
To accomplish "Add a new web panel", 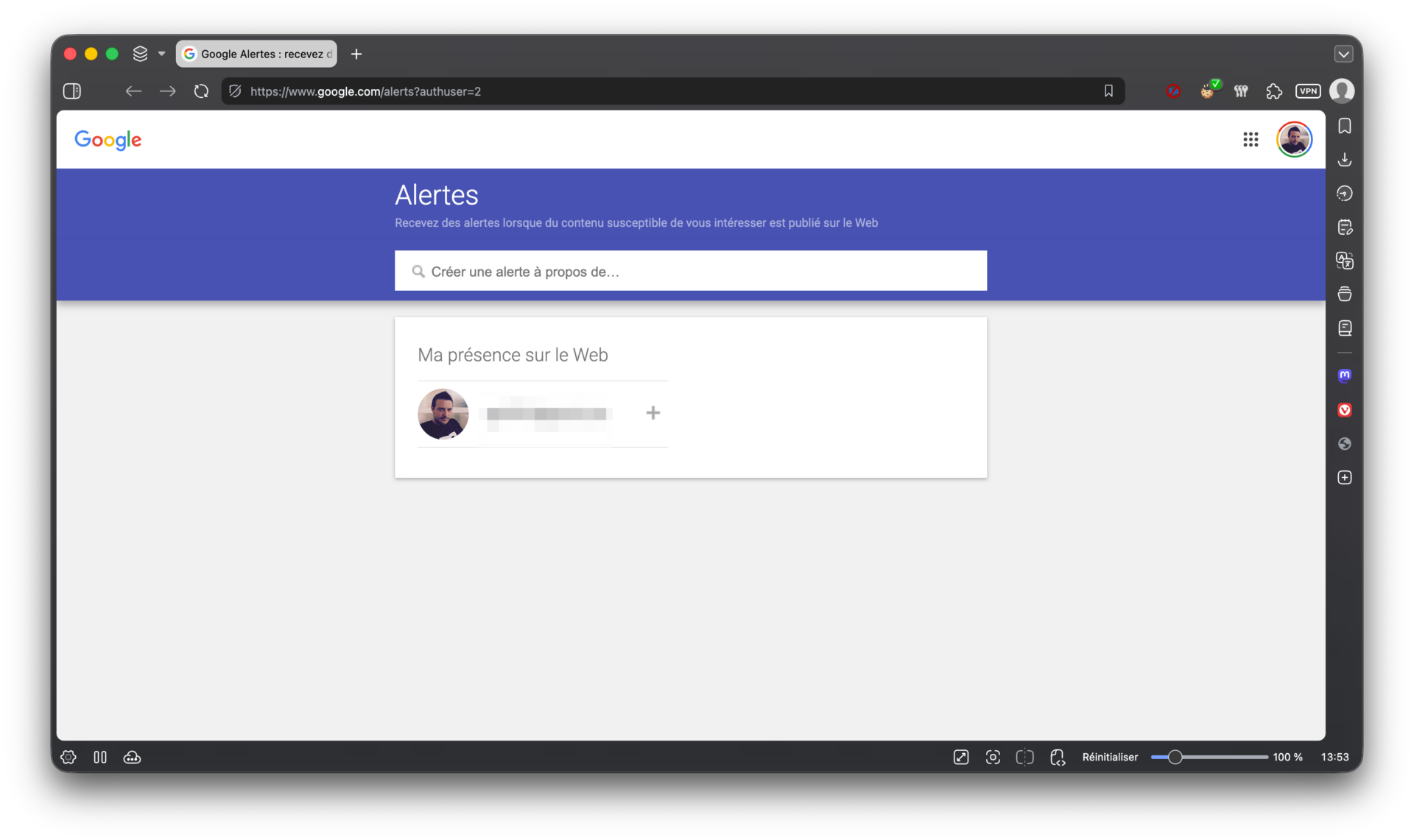I will 1344,478.
